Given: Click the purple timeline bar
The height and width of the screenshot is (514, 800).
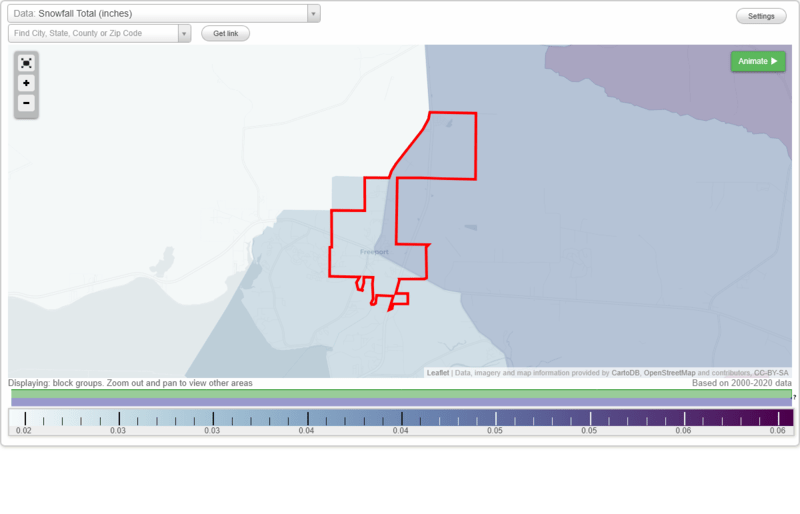Looking at the screenshot, I should click(401, 402).
